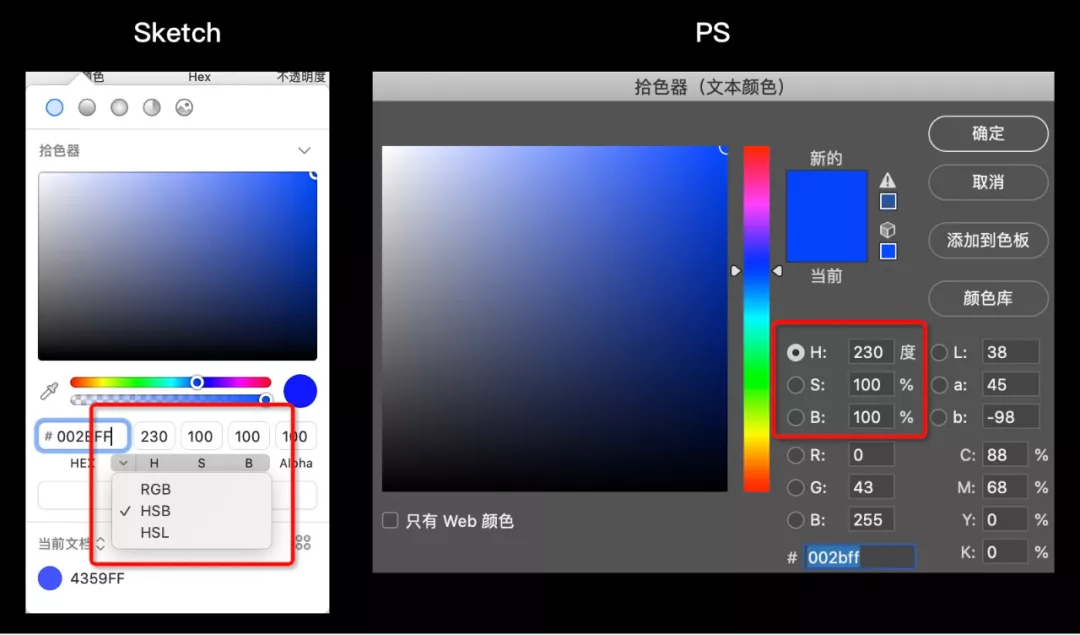Select the R radio button in PS
The image size is (1080, 635).
[796, 455]
